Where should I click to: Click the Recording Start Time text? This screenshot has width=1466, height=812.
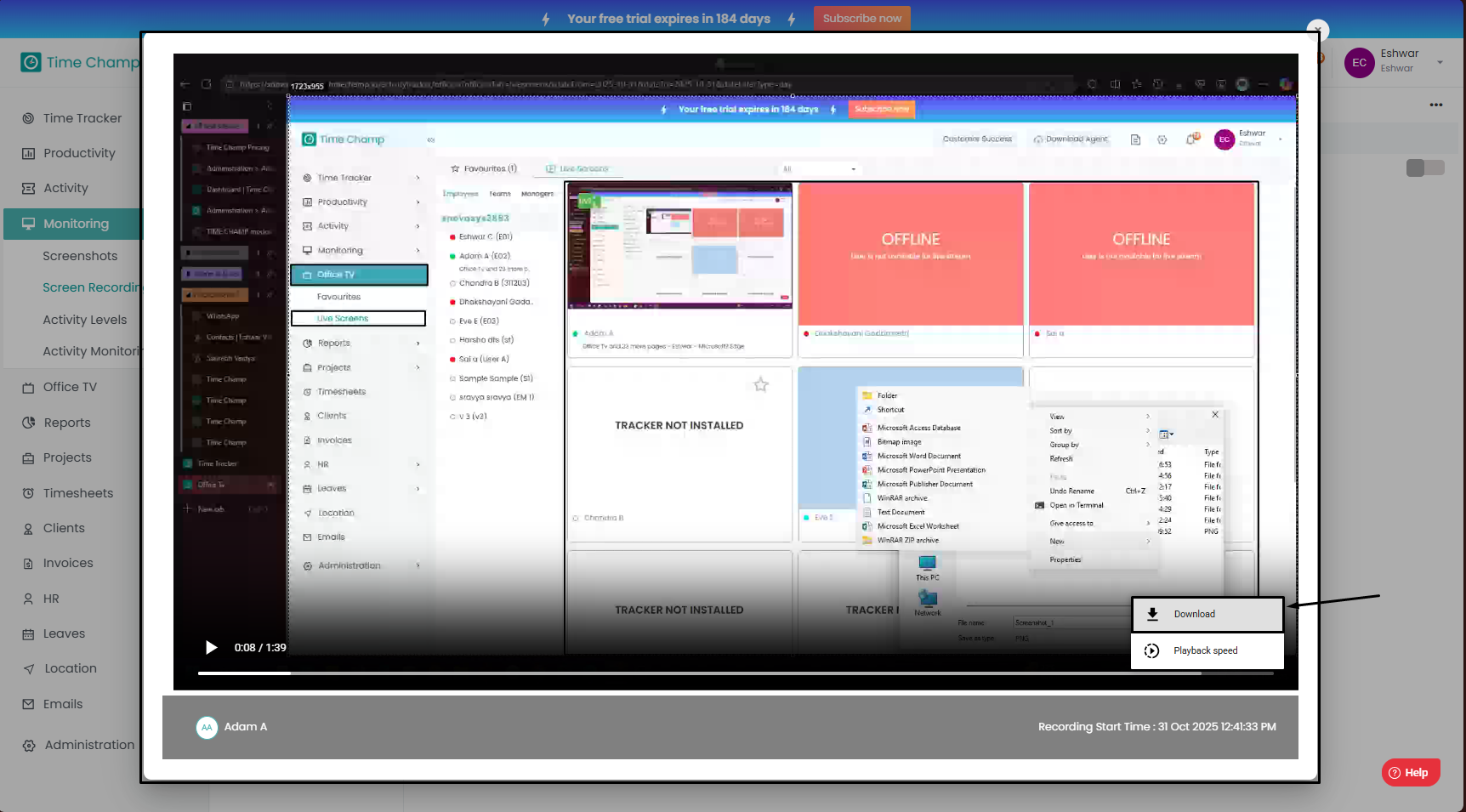pyautogui.click(x=1156, y=727)
